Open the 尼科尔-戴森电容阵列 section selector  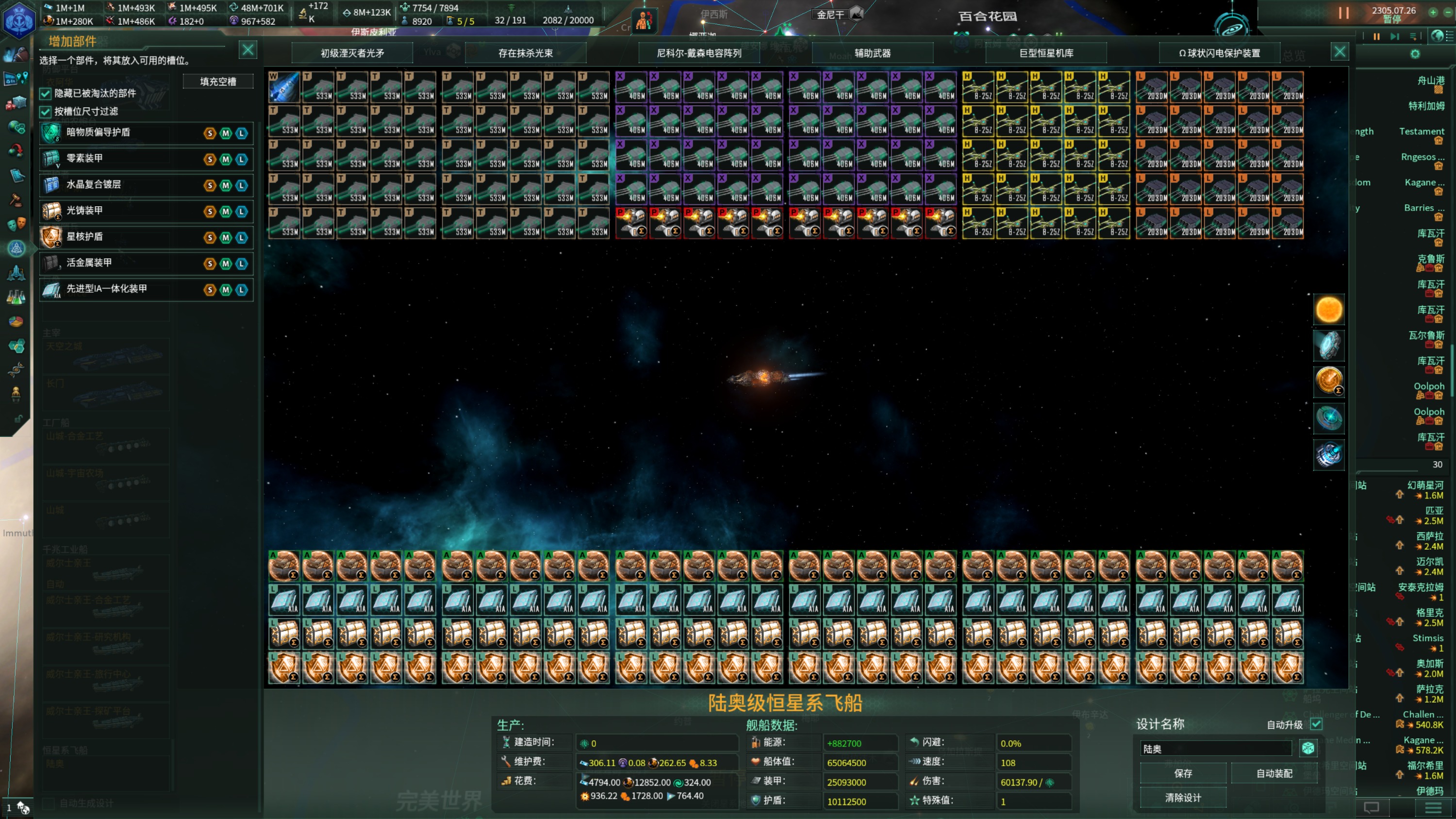coord(699,52)
